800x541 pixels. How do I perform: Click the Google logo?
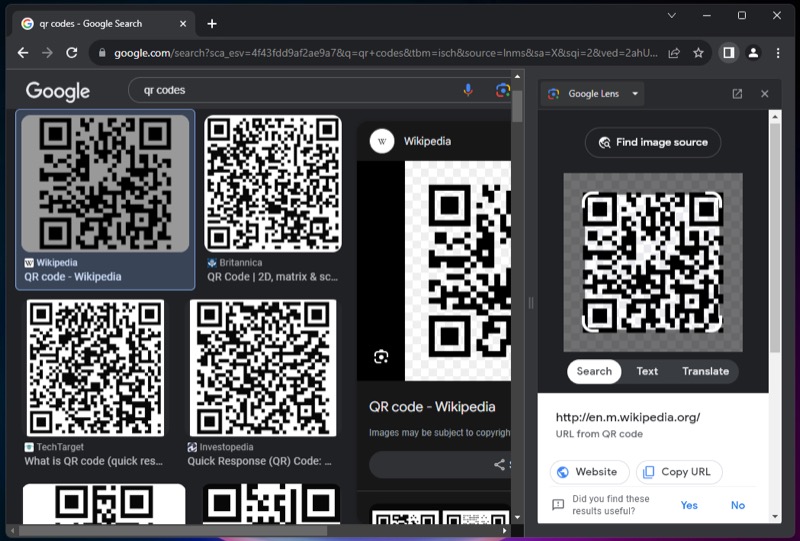click(x=58, y=91)
